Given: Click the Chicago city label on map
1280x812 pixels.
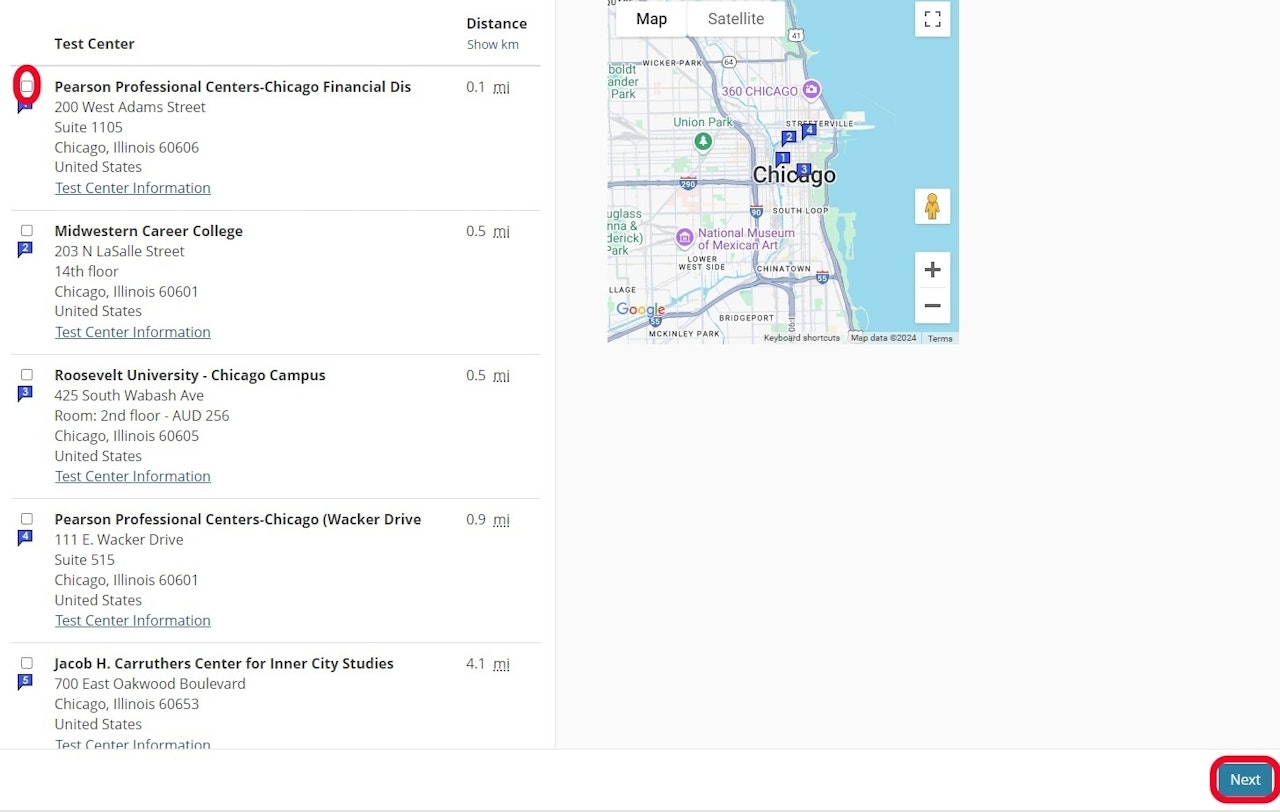Looking at the screenshot, I should coord(794,175).
